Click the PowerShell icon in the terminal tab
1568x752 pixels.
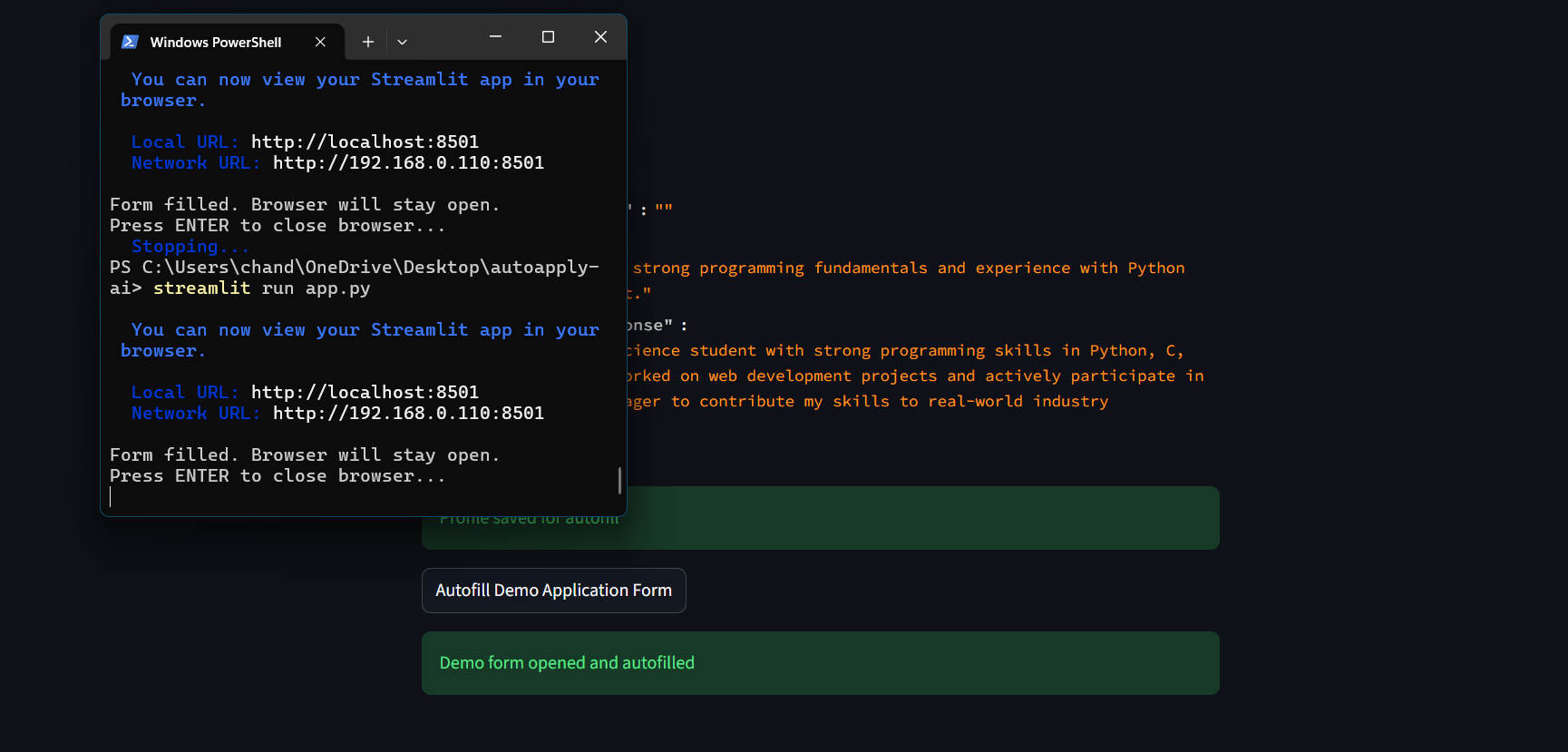pyautogui.click(x=130, y=42)
